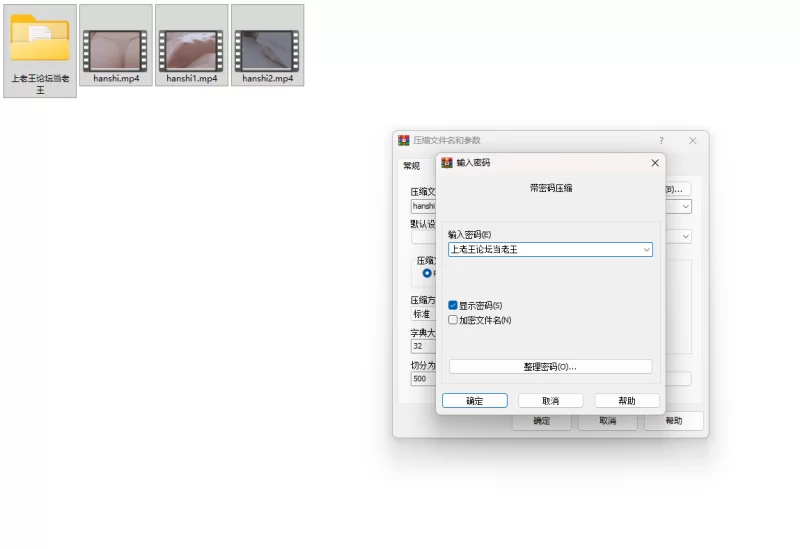Click the browse button ending in (B)...

[x=678, y=189]
